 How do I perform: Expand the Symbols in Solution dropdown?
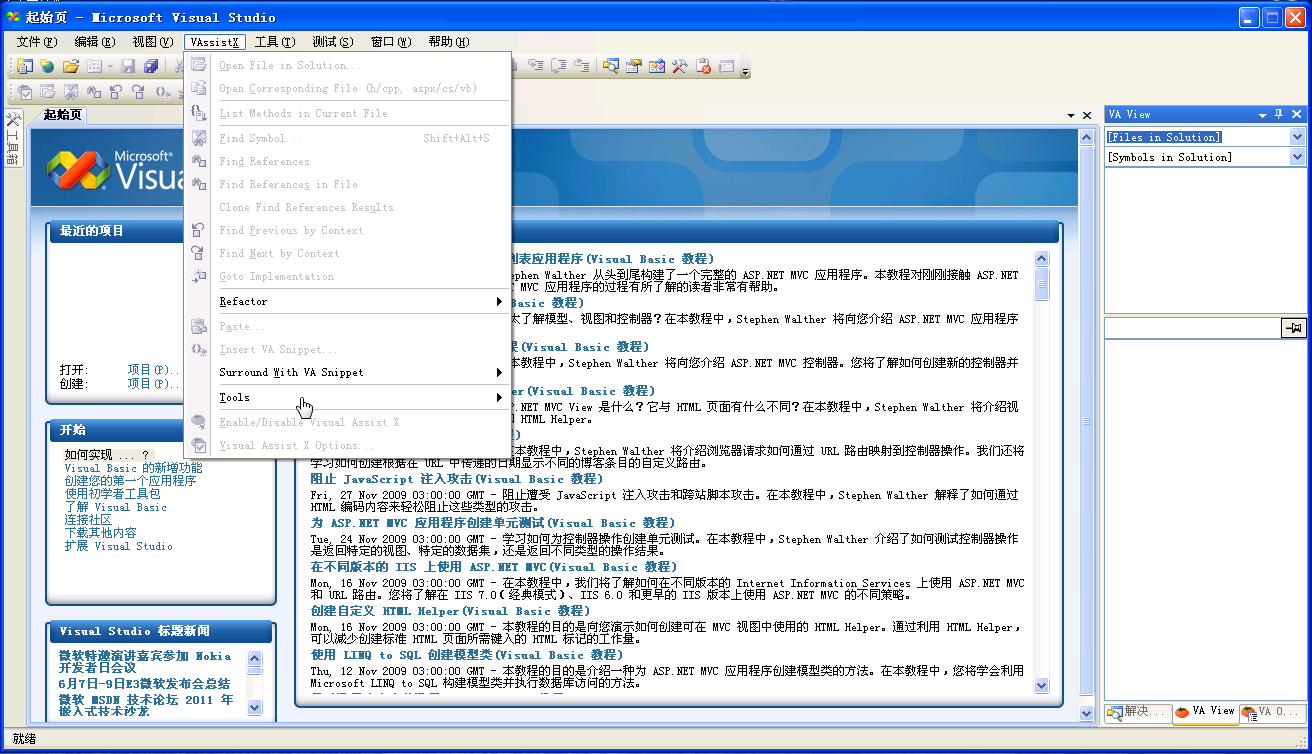(1298, 157)
